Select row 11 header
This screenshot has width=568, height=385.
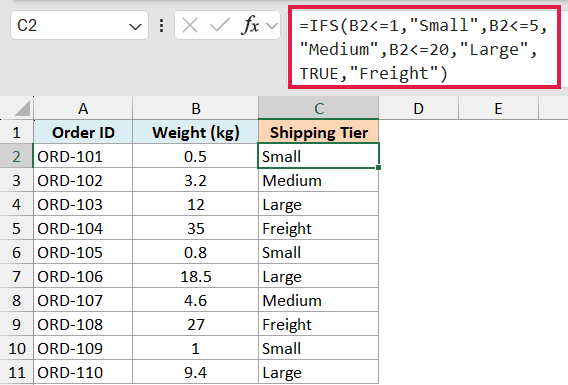pyautogui.click(x=17, y=372)
